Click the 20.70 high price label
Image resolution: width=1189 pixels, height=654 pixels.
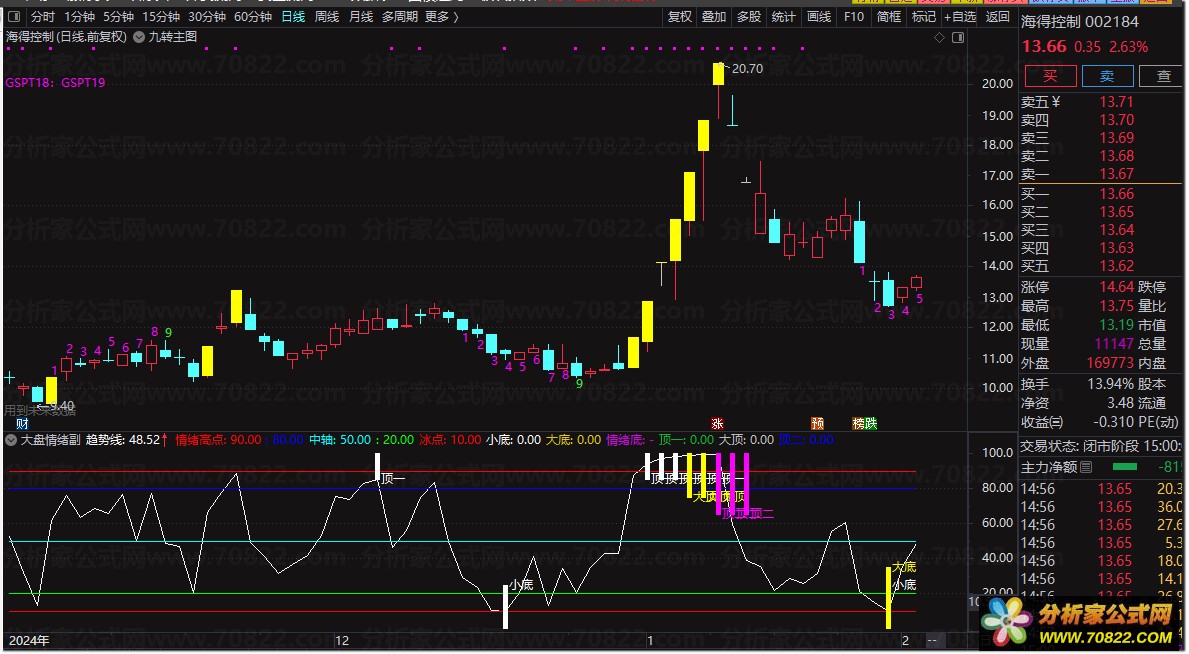(x=748, y=68)
